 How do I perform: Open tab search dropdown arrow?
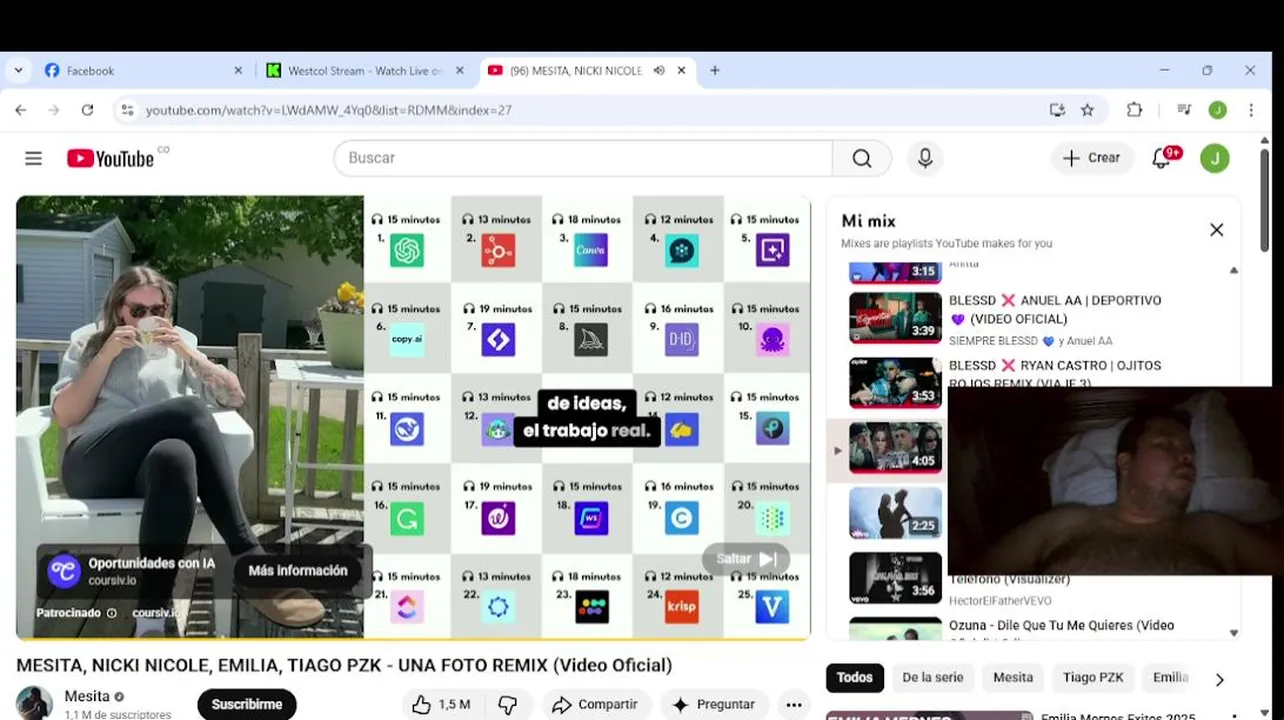point(18,70)
